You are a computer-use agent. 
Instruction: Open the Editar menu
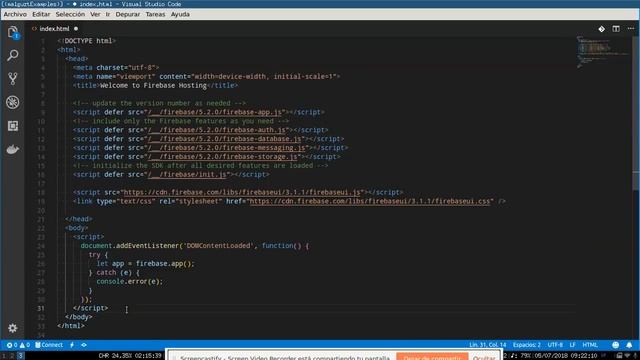[x=41, y=14]
